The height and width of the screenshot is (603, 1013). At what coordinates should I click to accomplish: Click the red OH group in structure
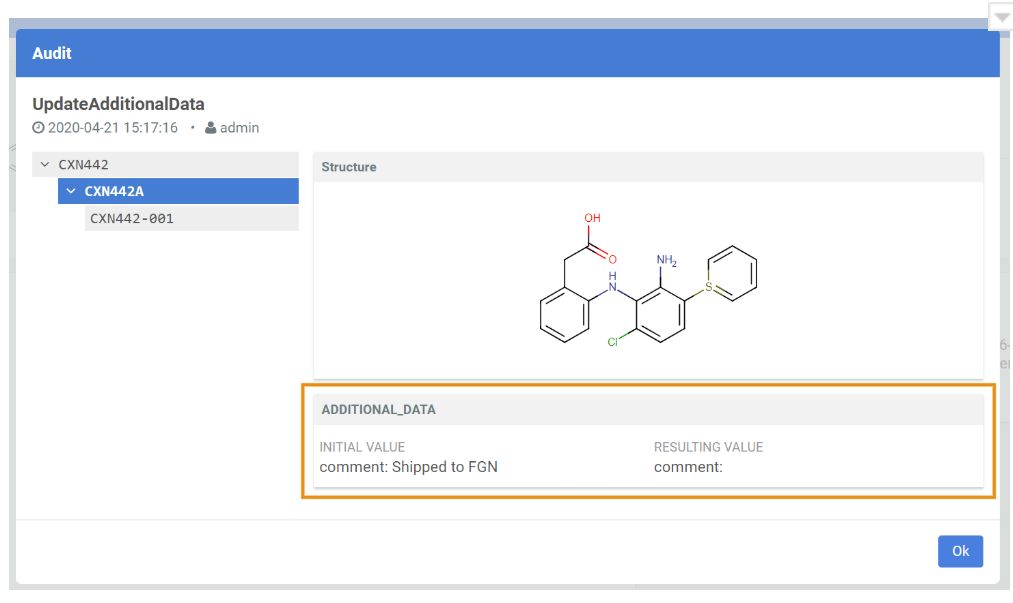click(592, 217)
